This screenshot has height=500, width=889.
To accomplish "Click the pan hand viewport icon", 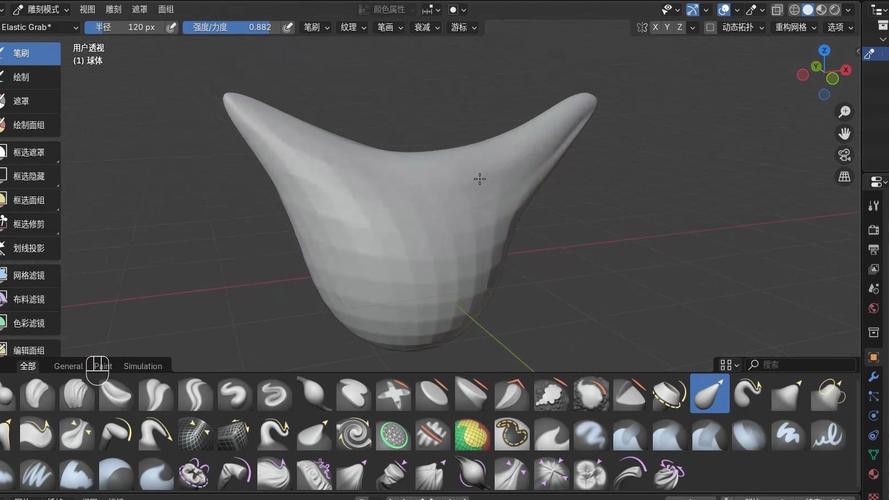I will tap(844, 133).
